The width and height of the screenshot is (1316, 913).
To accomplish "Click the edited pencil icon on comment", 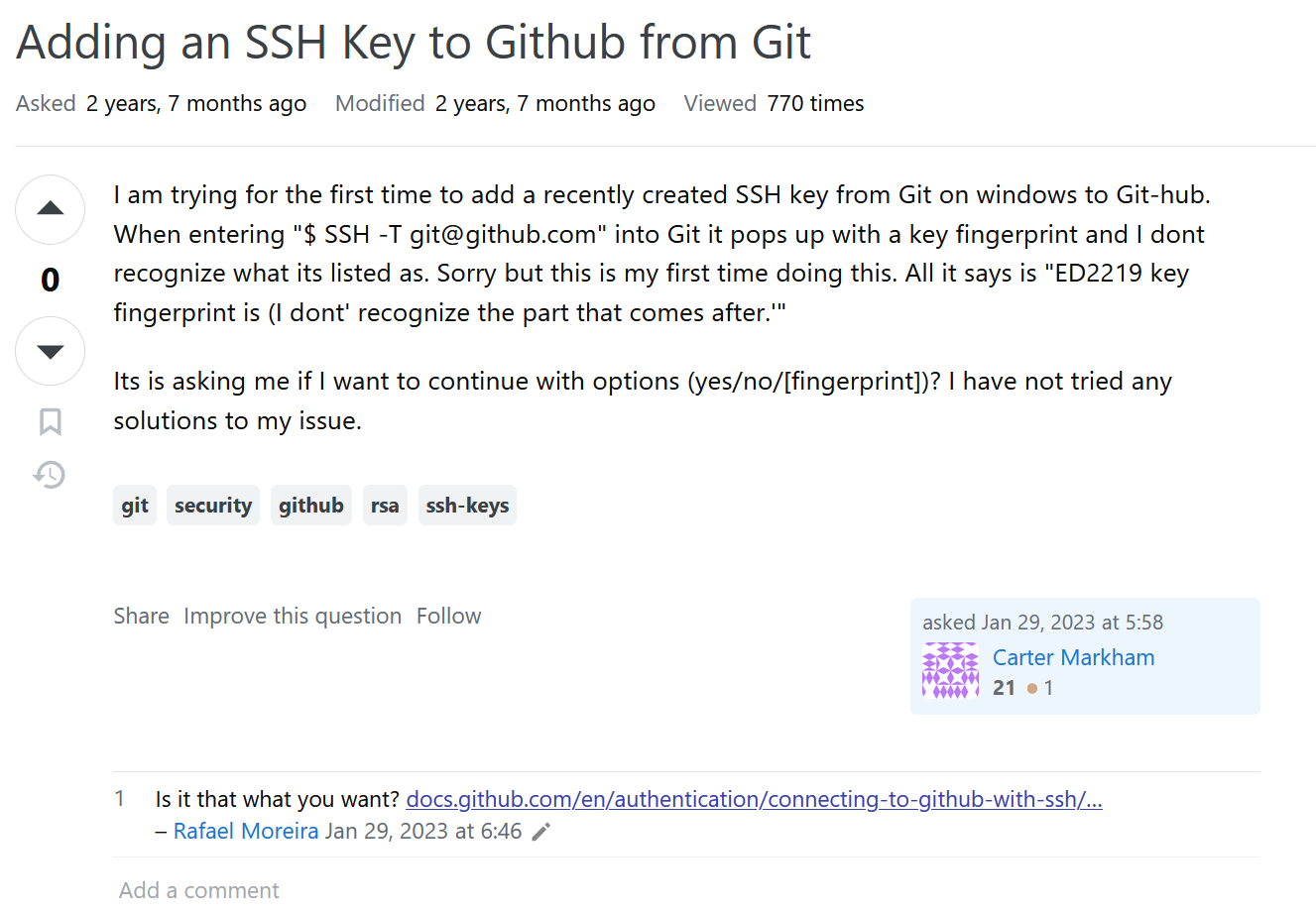I will [x=540, y=832].
